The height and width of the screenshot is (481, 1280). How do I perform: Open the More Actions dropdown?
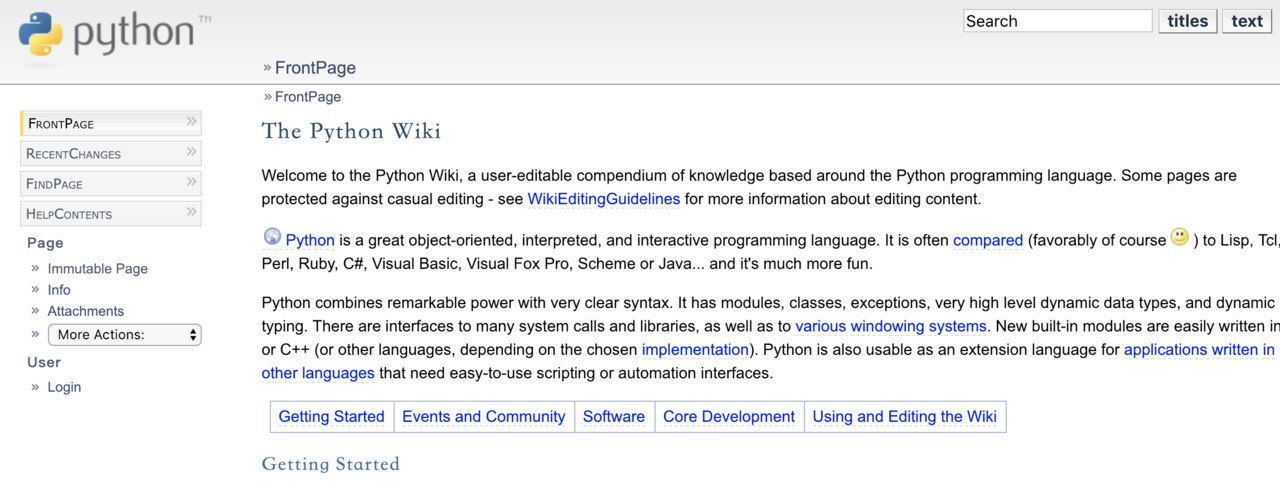pyautogui.click(x=124, y=335)
